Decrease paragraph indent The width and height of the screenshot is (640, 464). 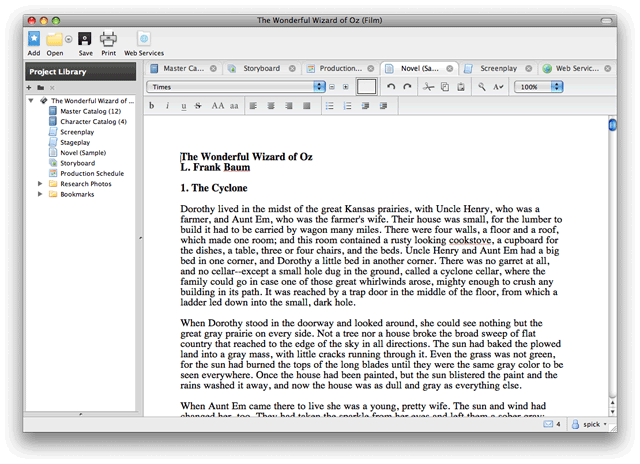[x=365, y=106]
